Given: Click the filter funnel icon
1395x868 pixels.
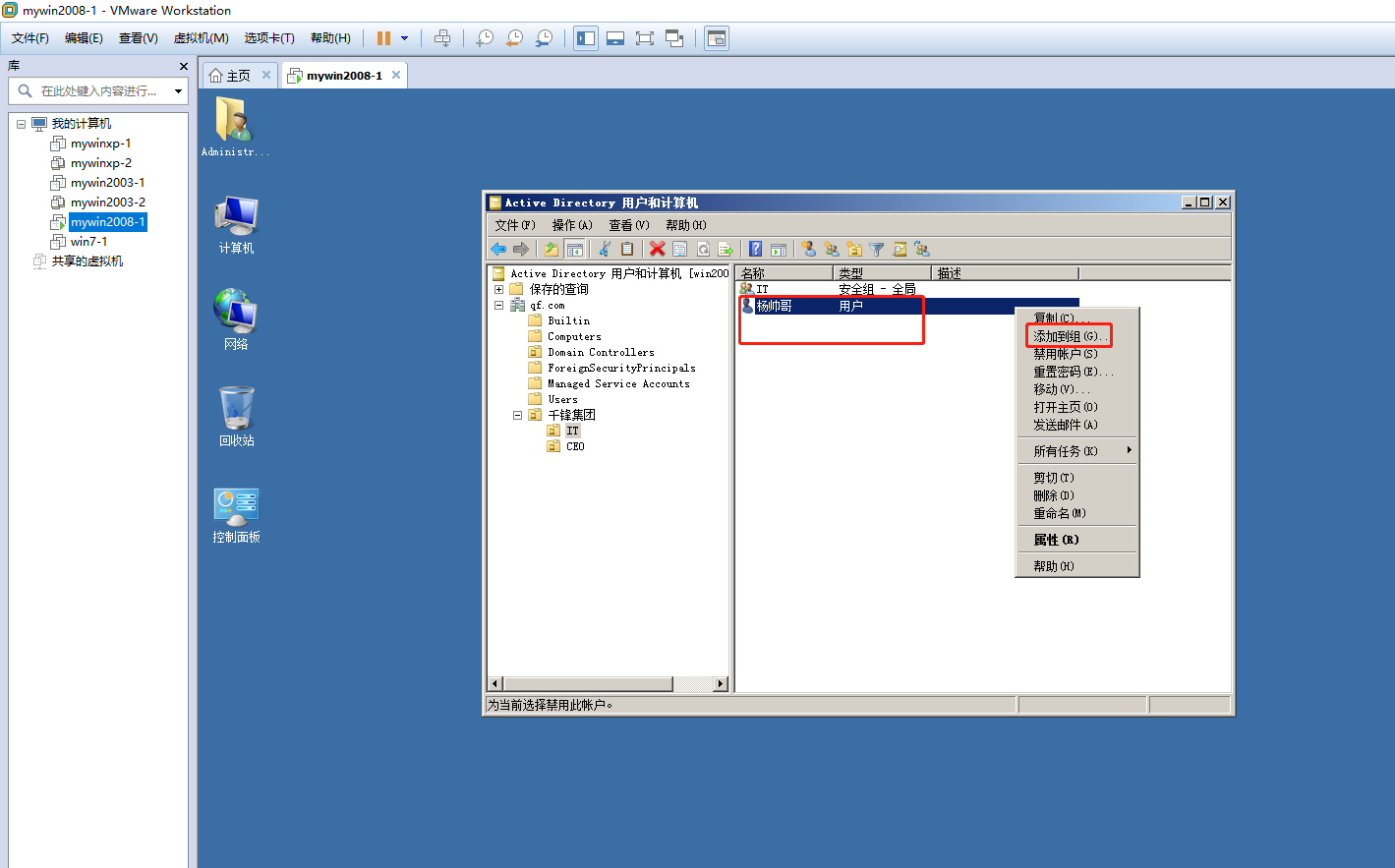Looking at the screenshot, I should coord(877,249).
